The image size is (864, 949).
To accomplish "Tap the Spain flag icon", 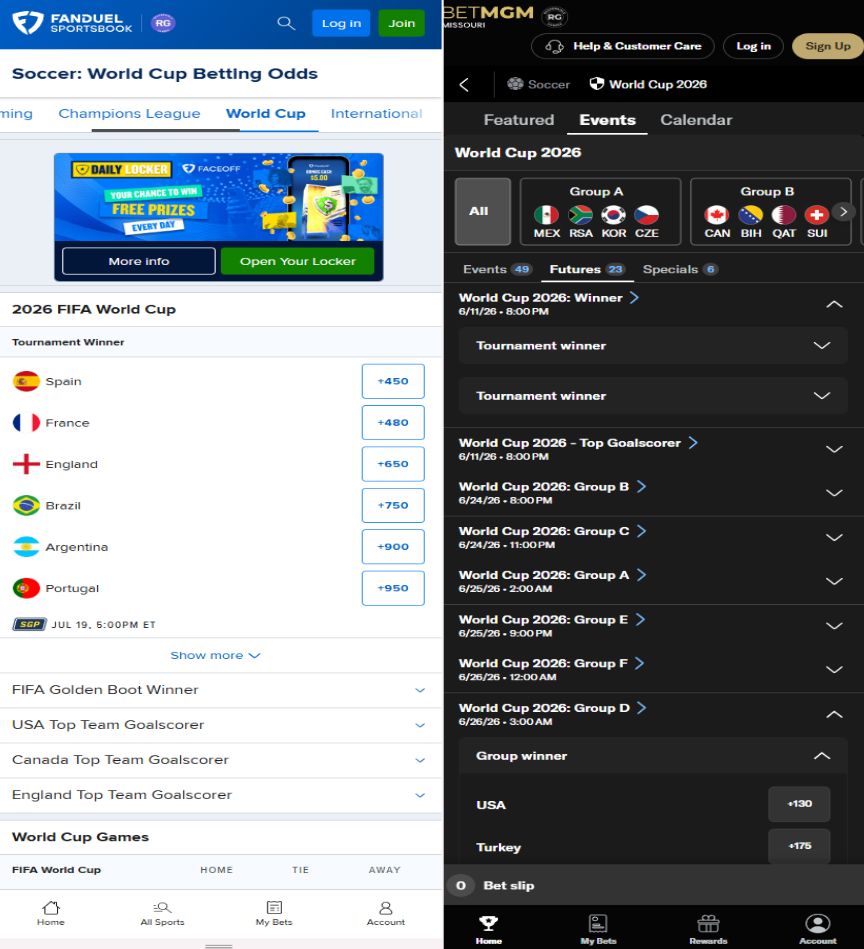I will pyautogui.click(x=26, y=381).
